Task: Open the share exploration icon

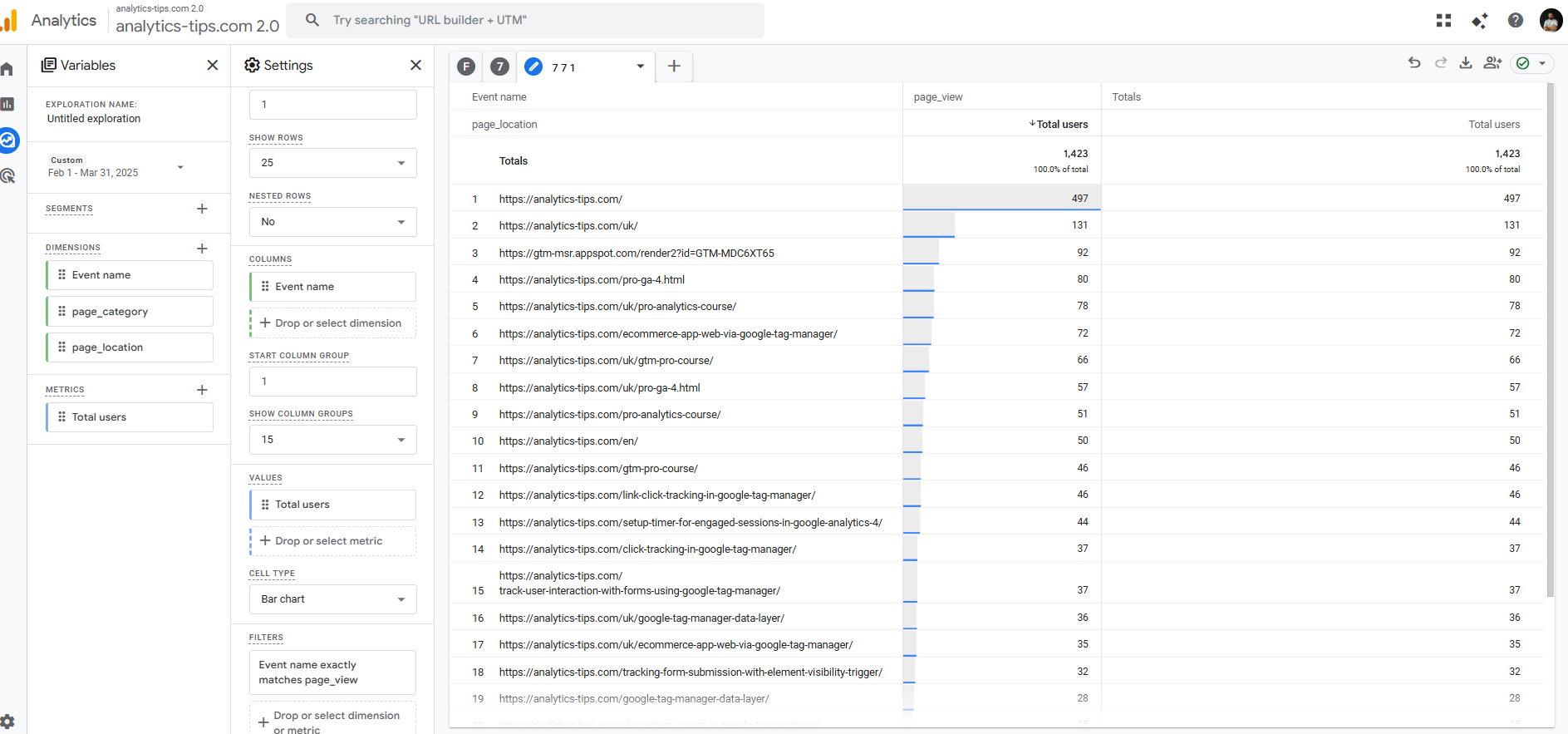Action: point(1492,63)
